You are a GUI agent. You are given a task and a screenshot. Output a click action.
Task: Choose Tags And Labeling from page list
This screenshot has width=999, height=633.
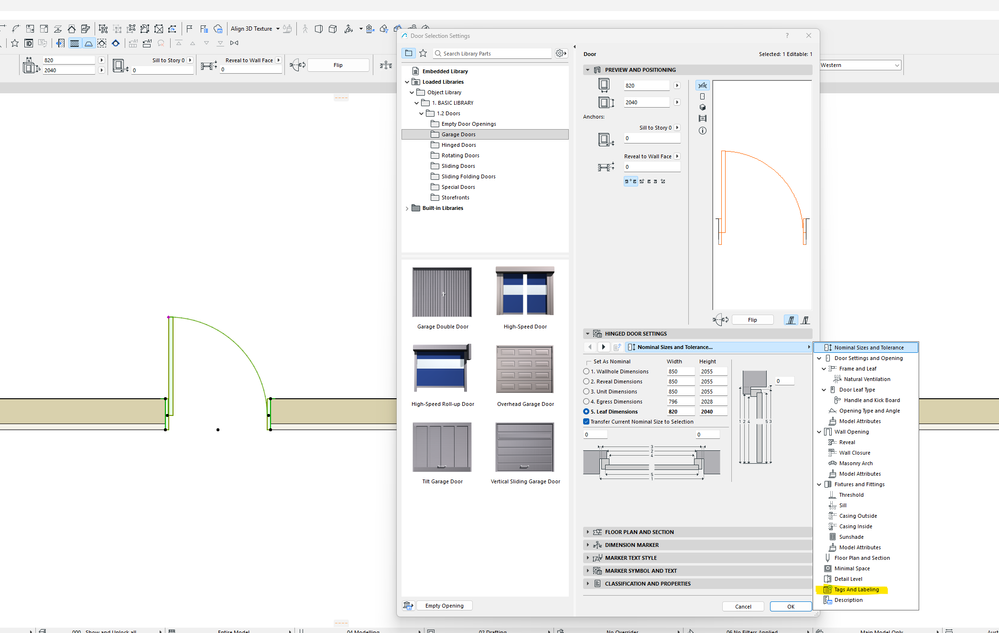coord(856,590)
